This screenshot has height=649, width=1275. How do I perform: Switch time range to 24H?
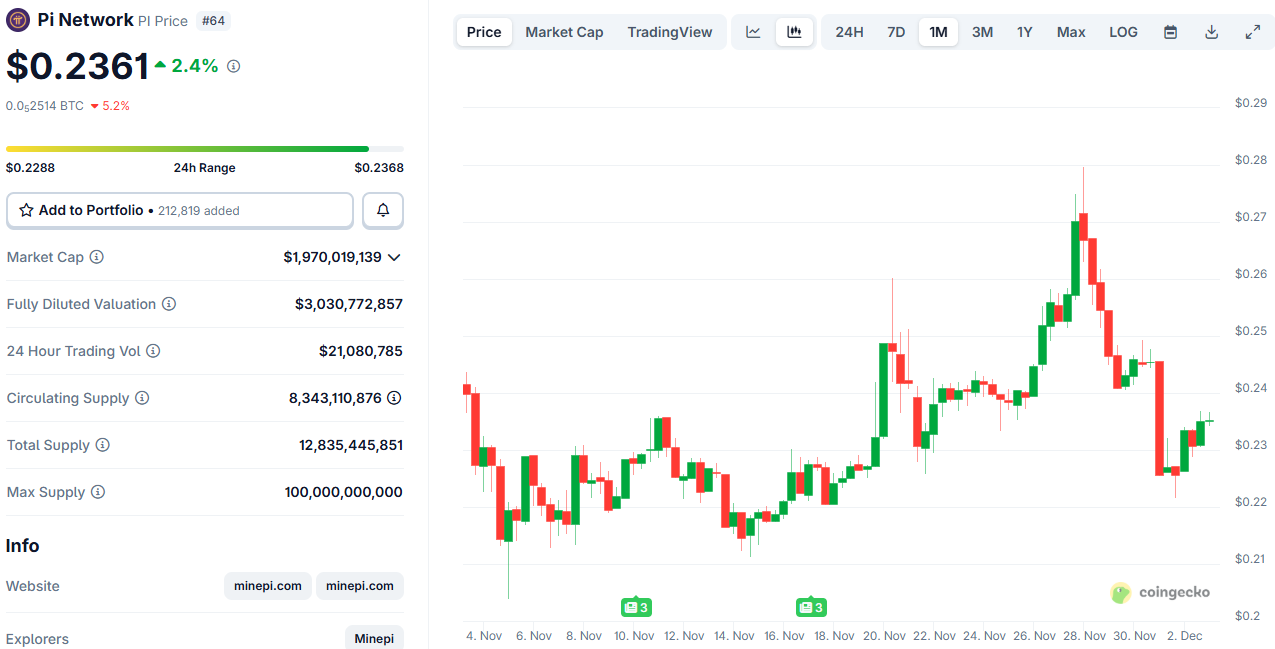848,31
